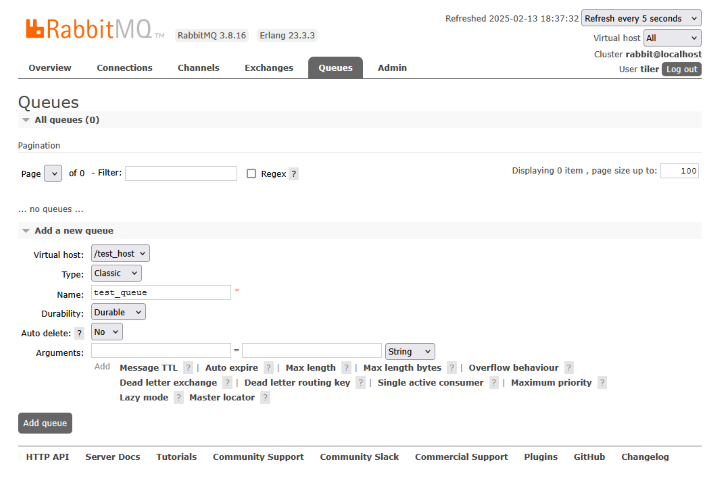Show Lazy mode help tooltip
720x477 pixels.
coord(179,398)
